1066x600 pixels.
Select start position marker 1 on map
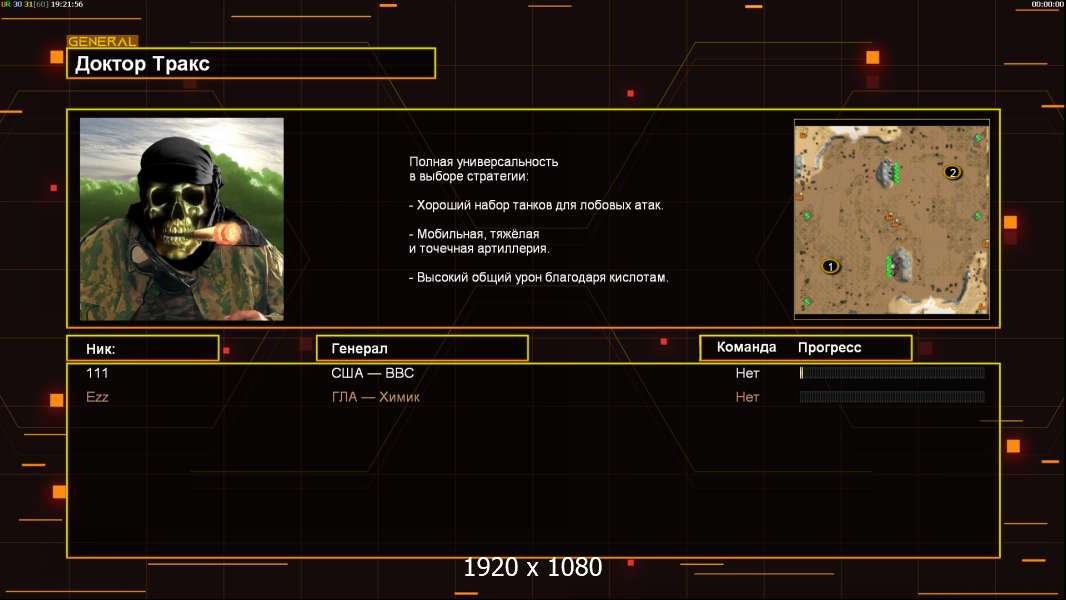click(830, 266)
